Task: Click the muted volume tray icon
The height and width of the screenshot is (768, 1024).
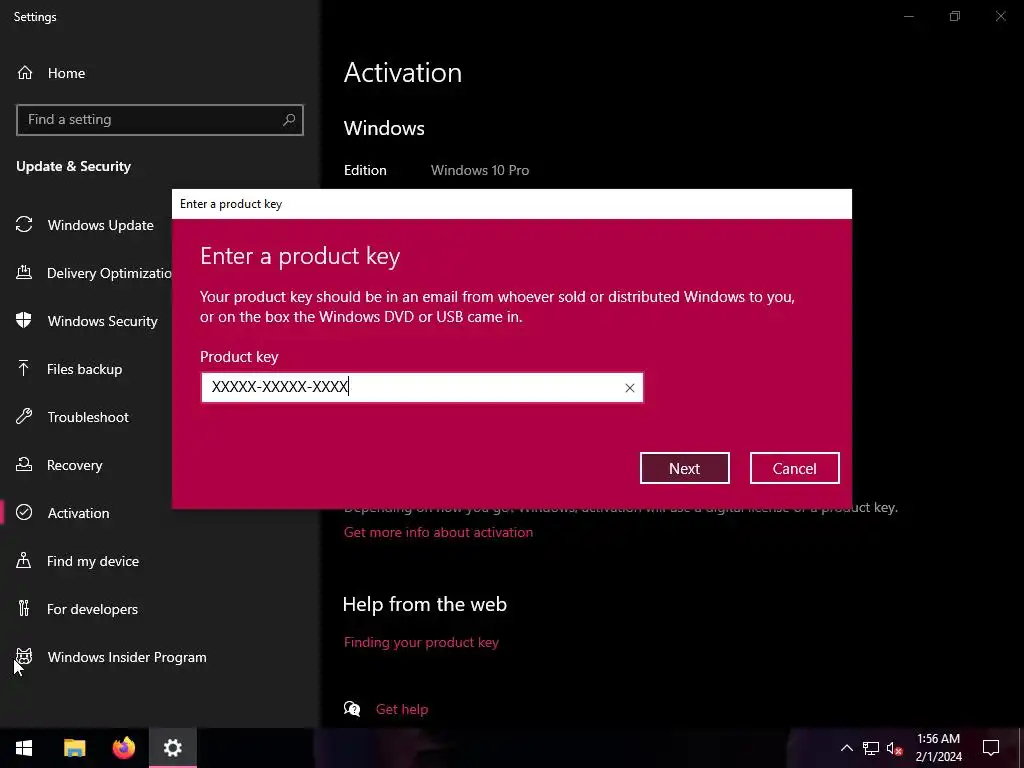Action: click(x=894, y=748)
